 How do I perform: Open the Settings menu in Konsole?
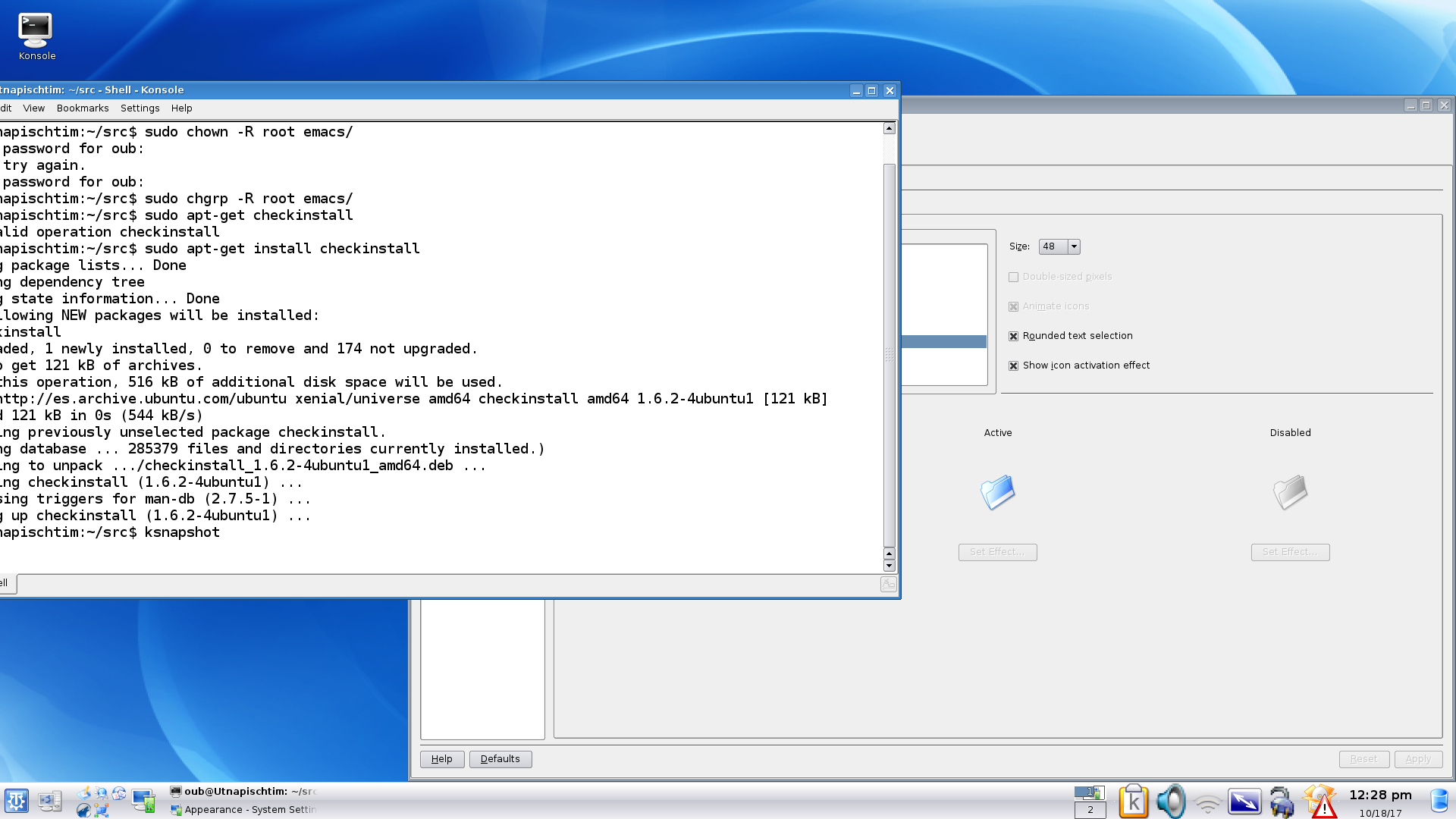140,108
